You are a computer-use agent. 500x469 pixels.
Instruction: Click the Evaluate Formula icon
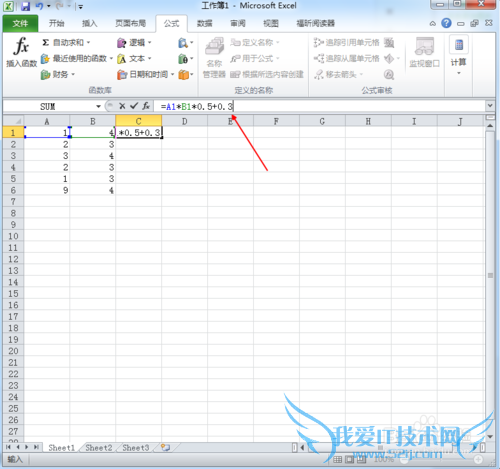coord(389,74)
